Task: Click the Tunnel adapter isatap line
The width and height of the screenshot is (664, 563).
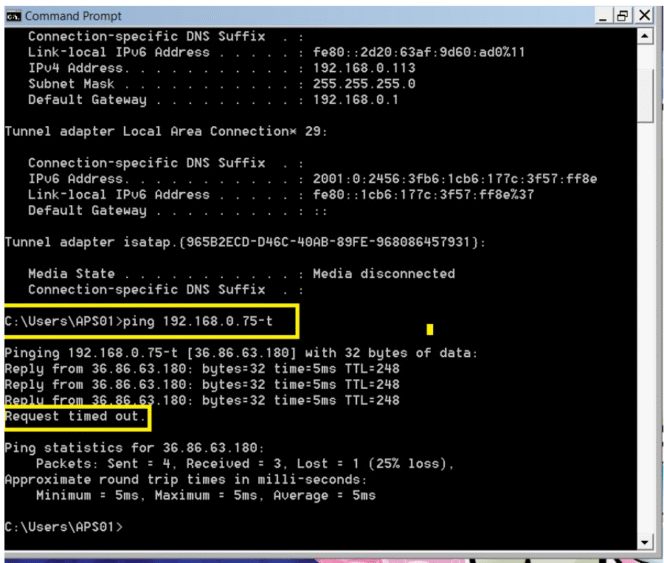Action: (245, 242)
